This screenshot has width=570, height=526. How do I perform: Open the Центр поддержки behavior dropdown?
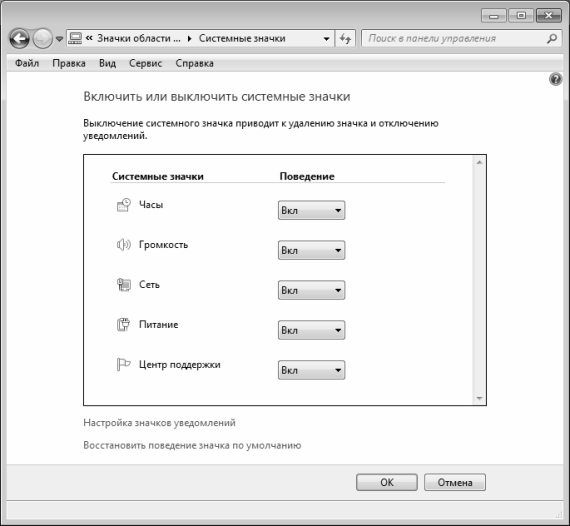pos(312,370)
